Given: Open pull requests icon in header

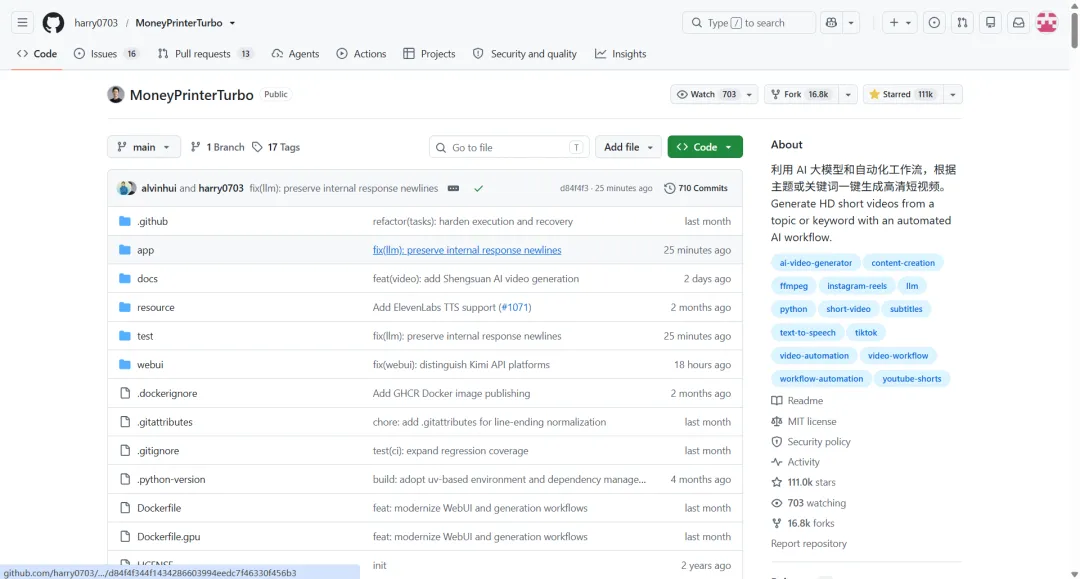Looking at the screenshot, I should 962,23.
